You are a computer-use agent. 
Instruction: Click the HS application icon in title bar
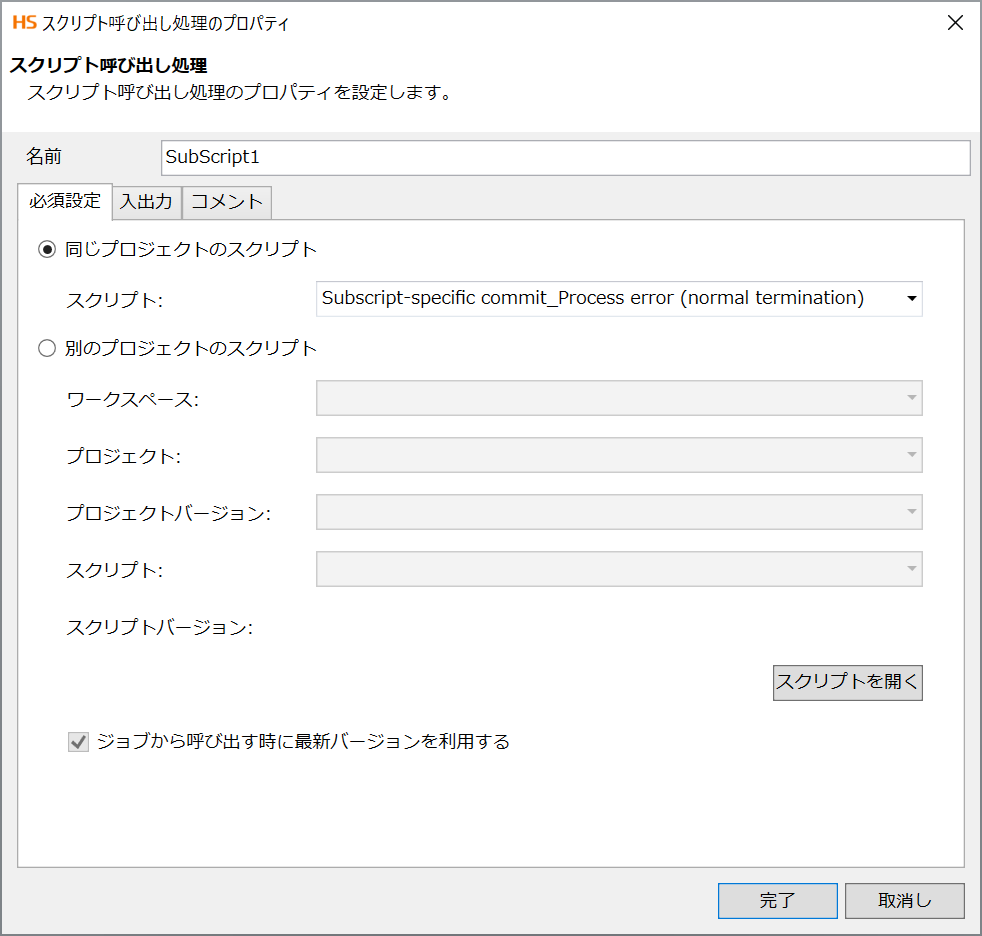click(24, 23)
